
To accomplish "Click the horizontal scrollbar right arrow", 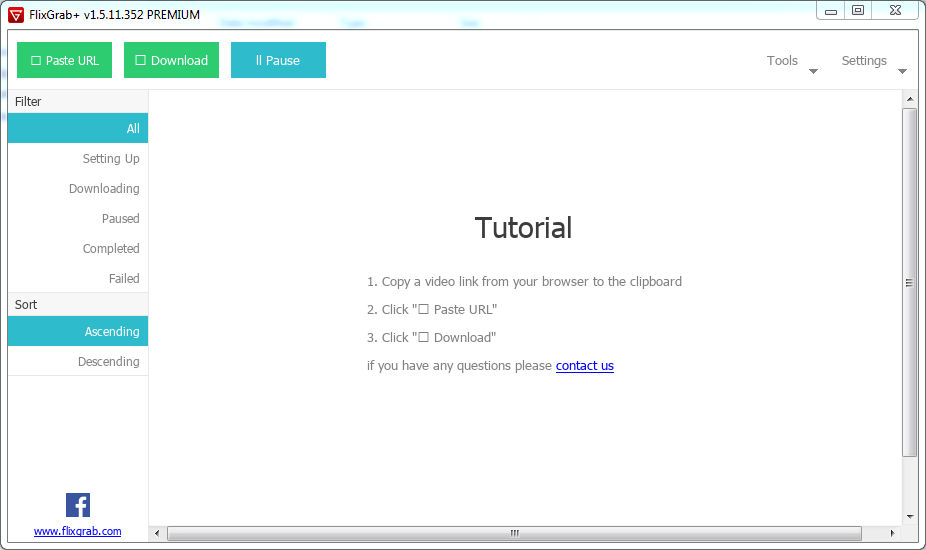I will (x=892, y=533).
